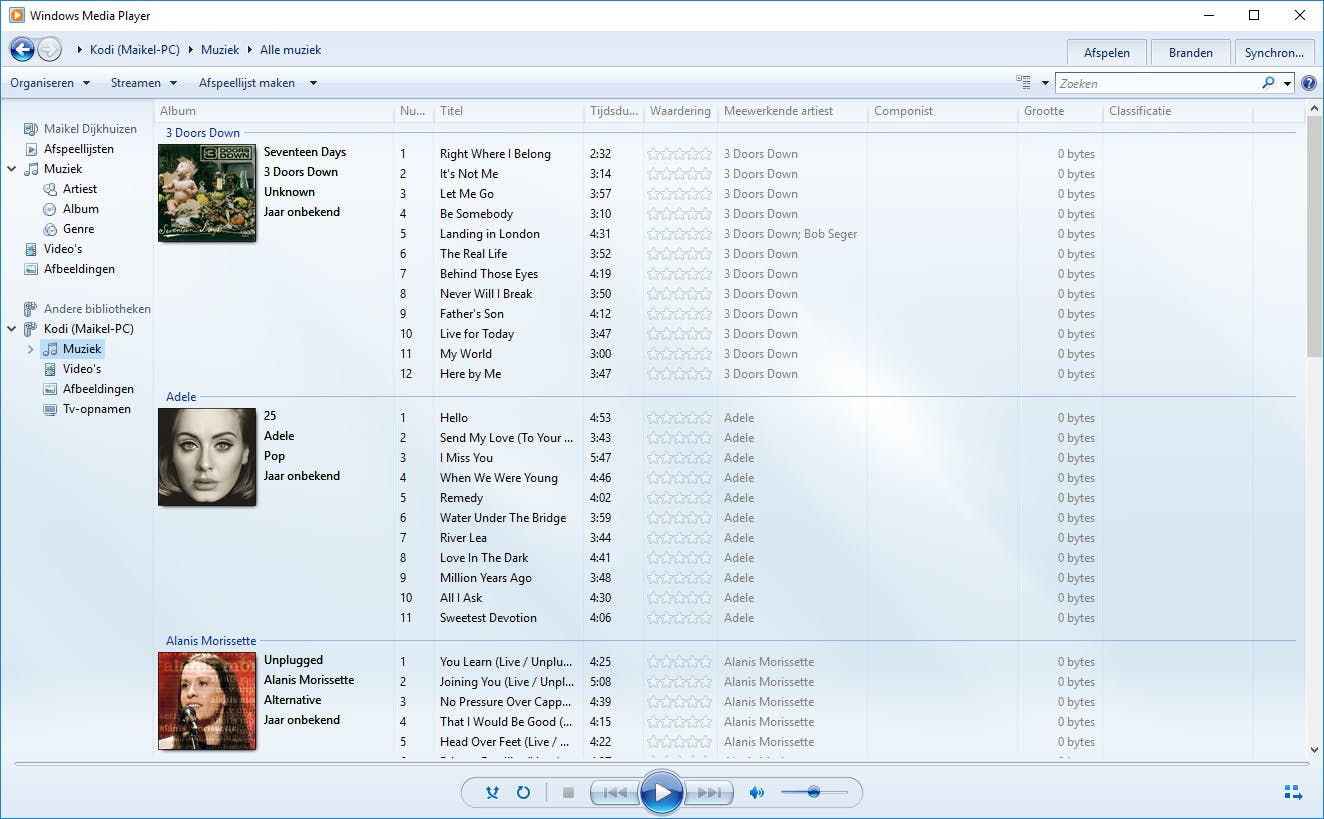Adjust the volume slider

pos(814,792)
